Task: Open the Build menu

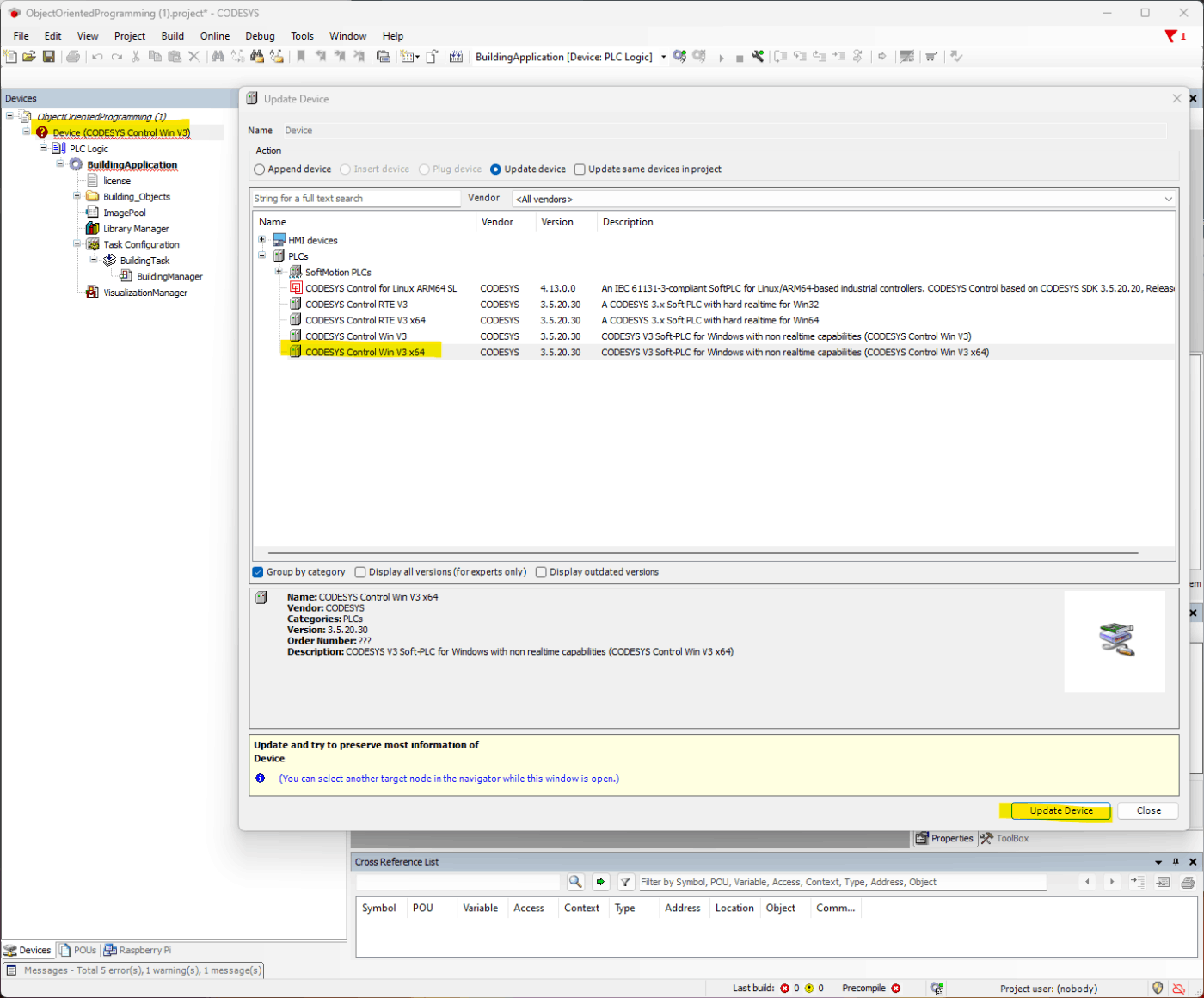Action: (173, 36)
